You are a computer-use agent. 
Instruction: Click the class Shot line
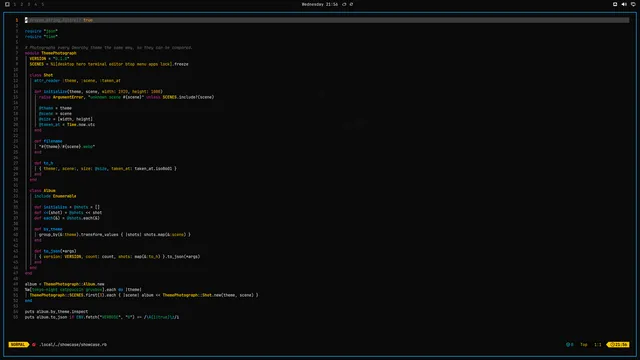pos(41,75)
